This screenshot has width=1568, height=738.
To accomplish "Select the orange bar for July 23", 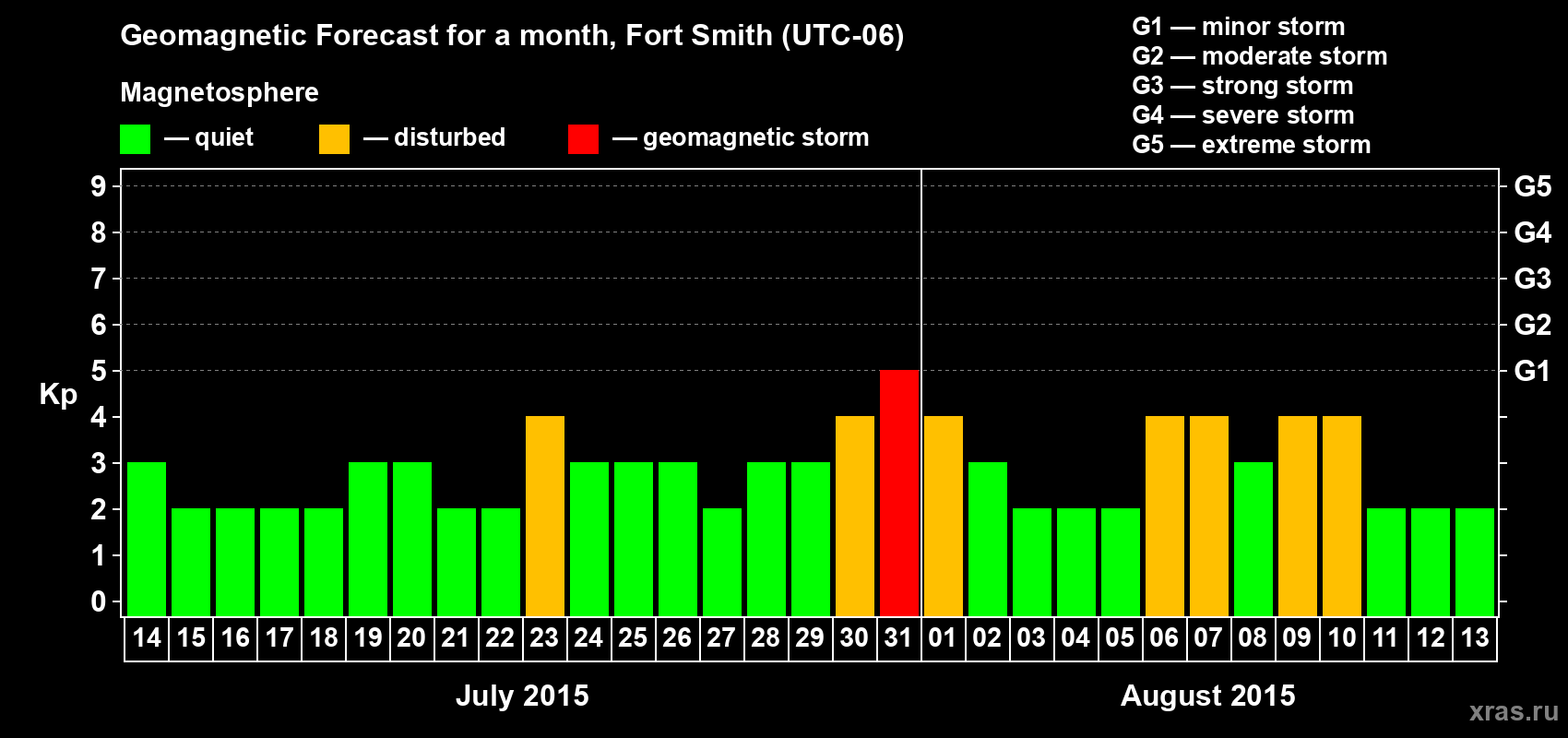I will 545,516.
